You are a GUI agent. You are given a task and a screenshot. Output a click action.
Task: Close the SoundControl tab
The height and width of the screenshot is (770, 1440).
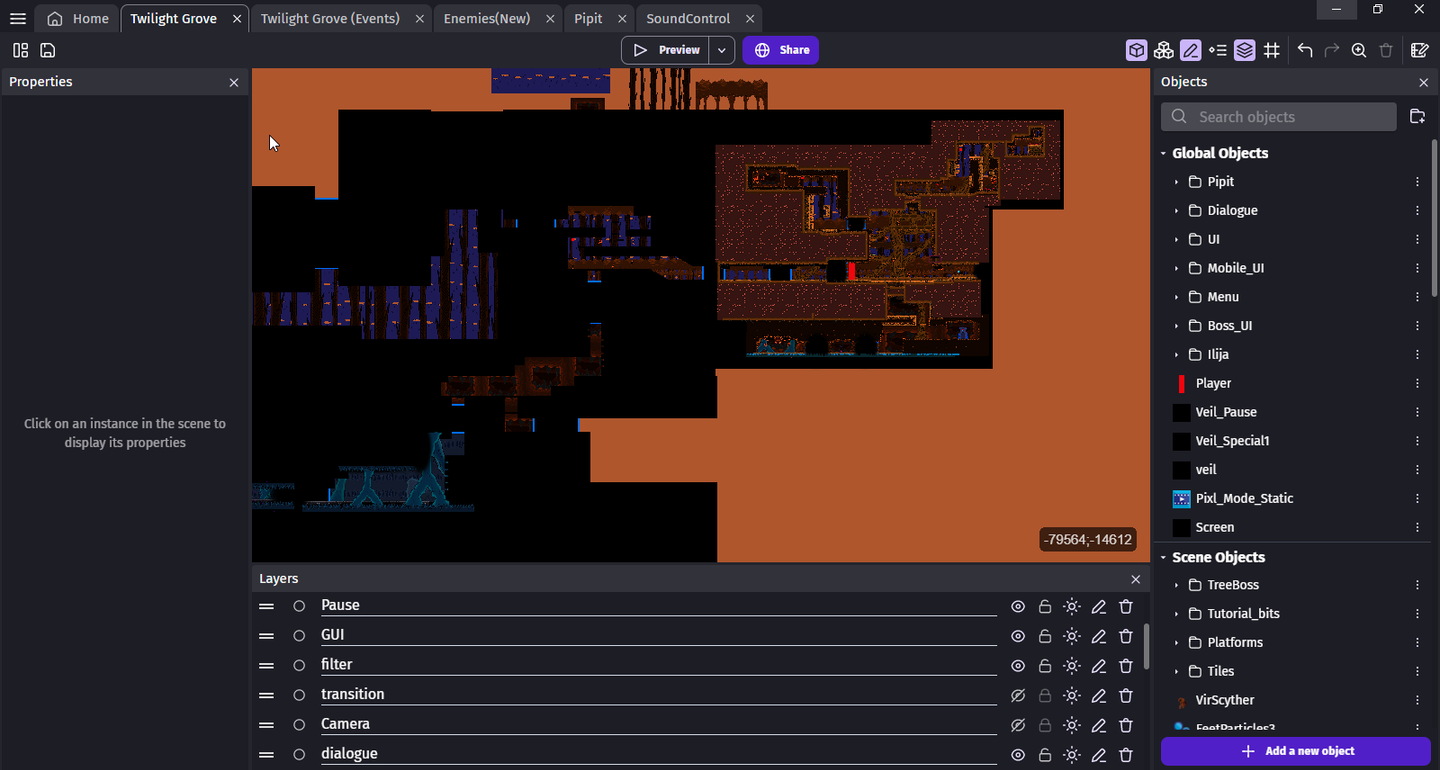click(750, 19)
